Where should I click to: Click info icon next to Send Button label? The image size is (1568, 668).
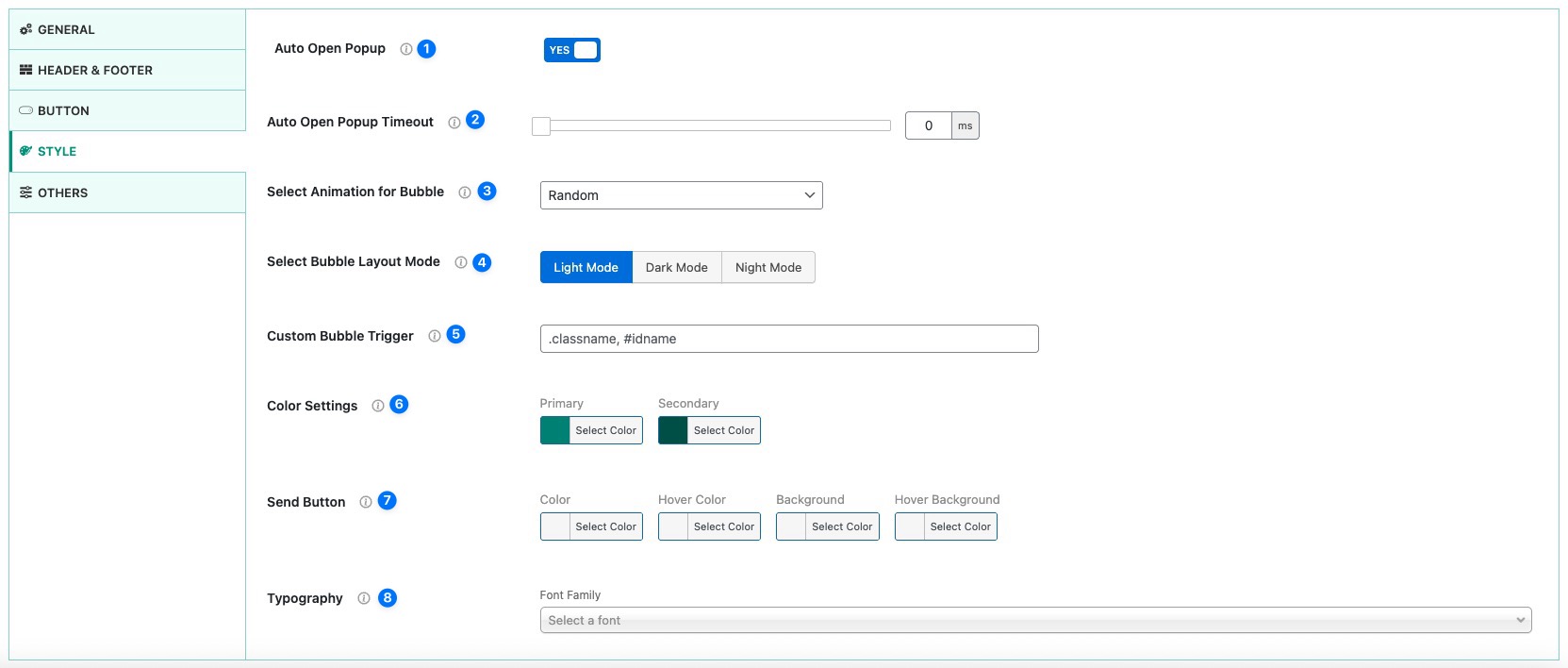tap(366, 502)
